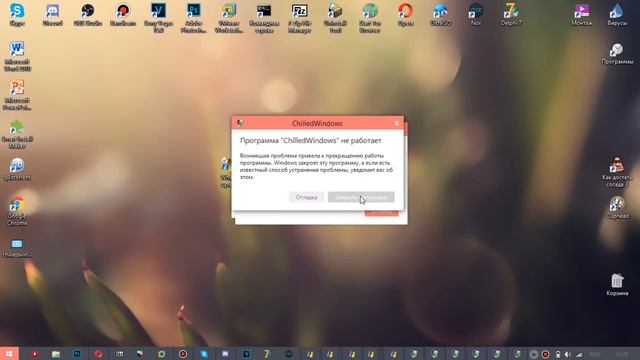Open the Skype desktop shortcut
Screen dimensions: 640x360
(x=17, y=15)
